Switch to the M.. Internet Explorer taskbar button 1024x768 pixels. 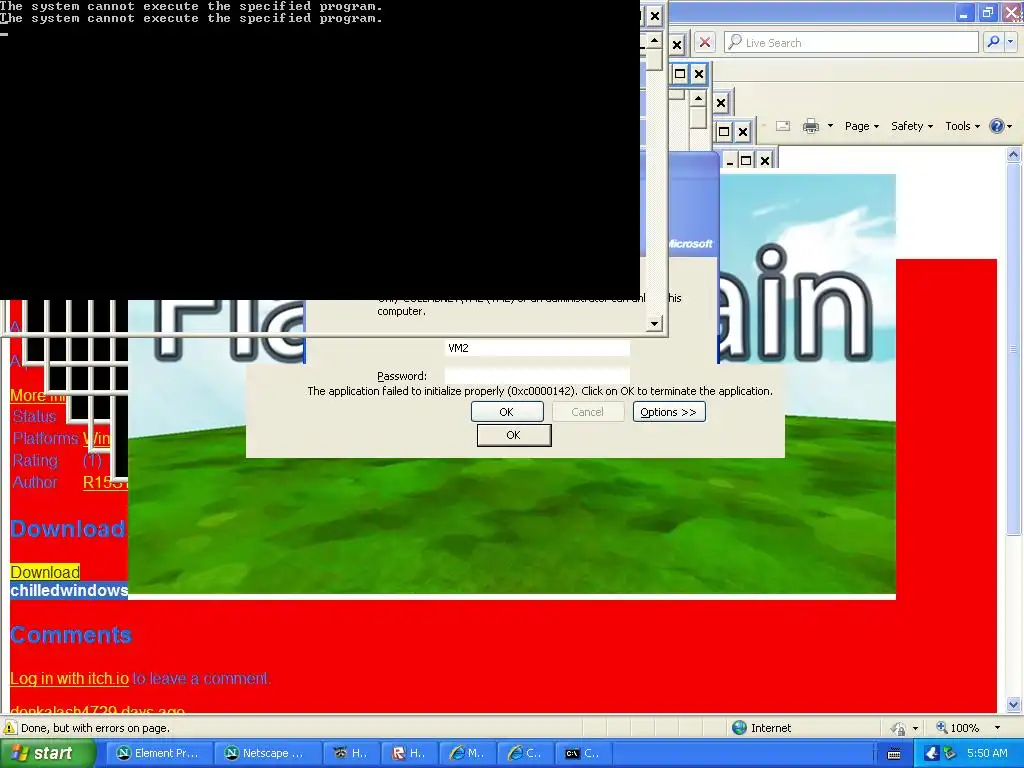pos(466,753)
